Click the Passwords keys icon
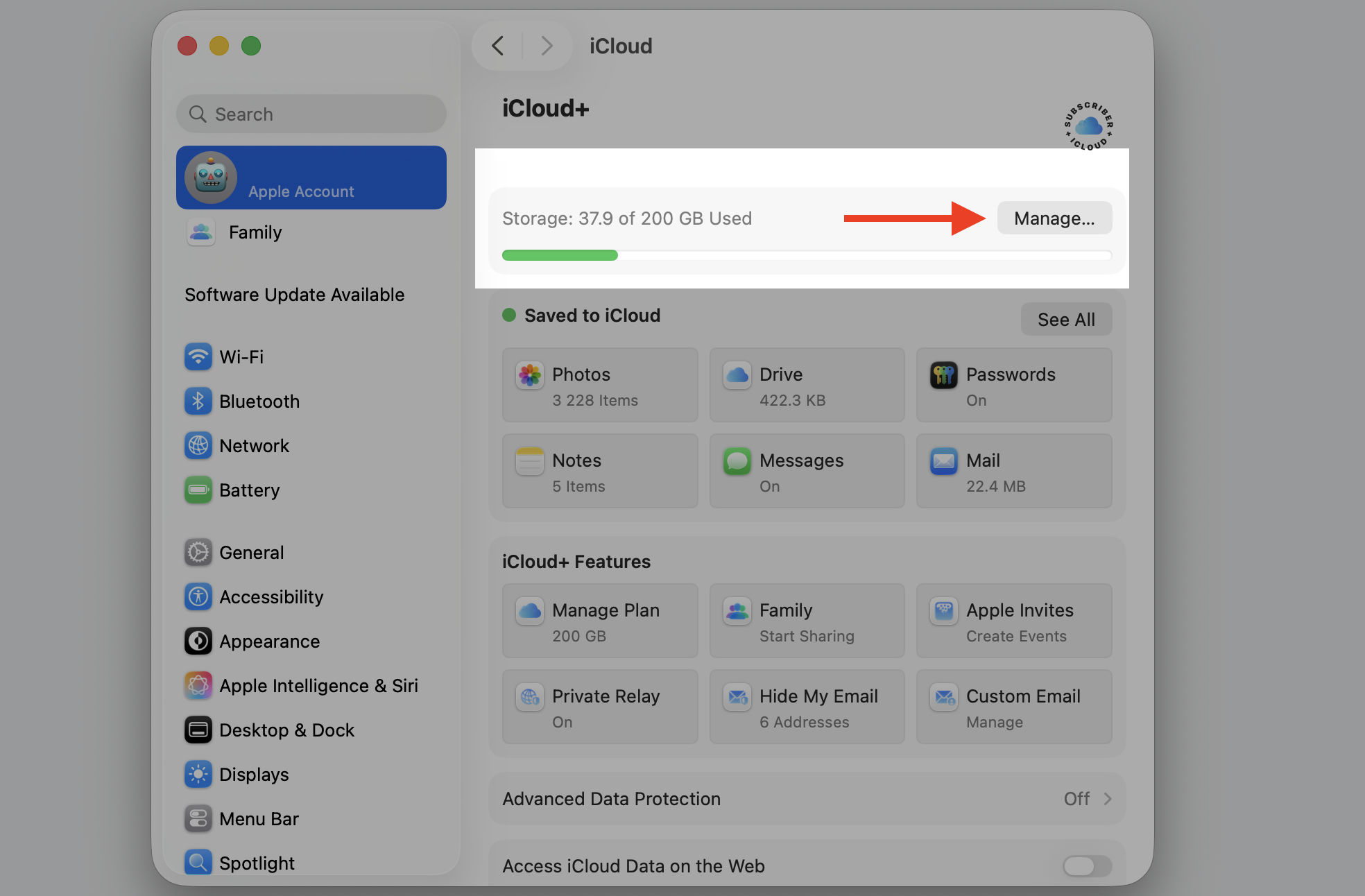 [944, 376]
